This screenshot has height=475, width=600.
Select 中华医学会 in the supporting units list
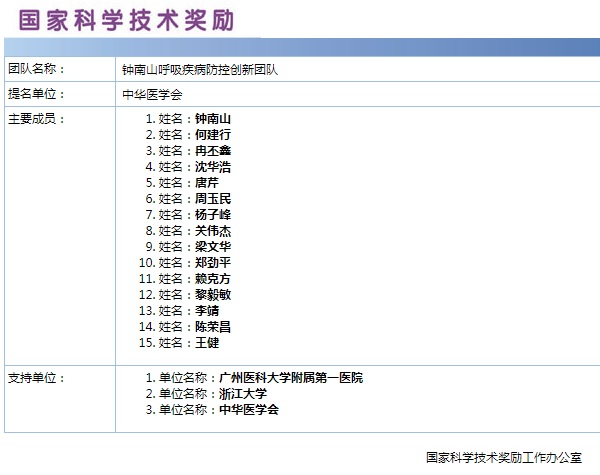click(x=249, y=410)
